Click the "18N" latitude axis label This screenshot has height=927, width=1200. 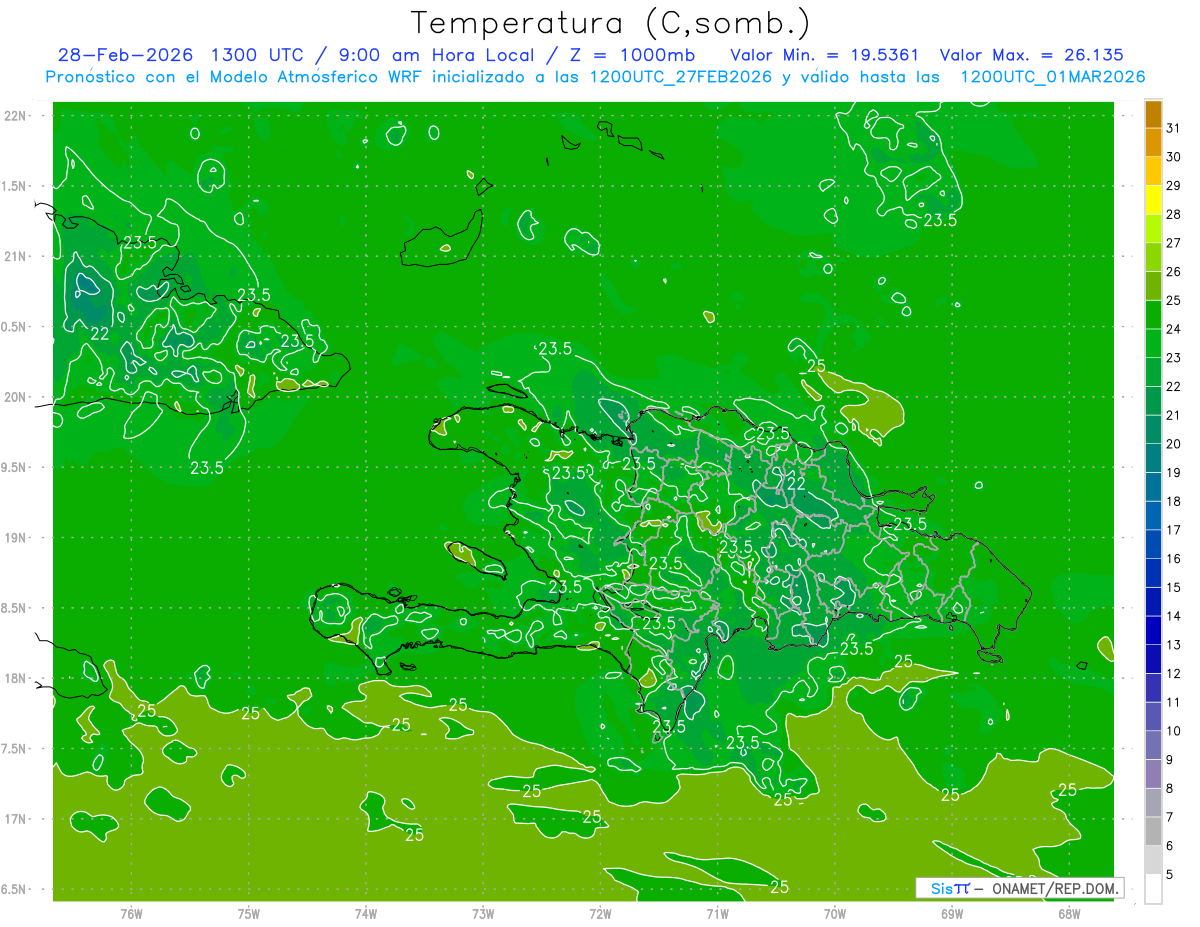[x=17, y=678]
